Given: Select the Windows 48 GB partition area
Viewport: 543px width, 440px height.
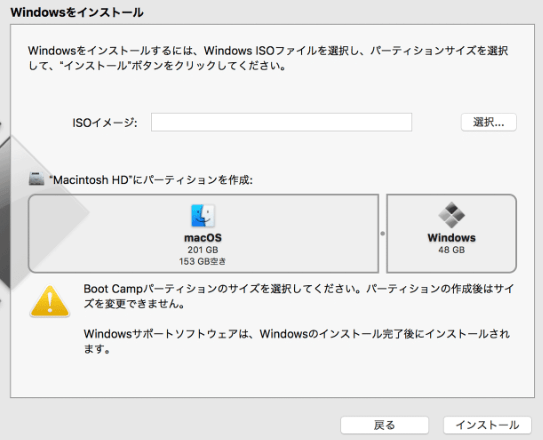Looking at the screenshot, I should [x=452, y=233].
